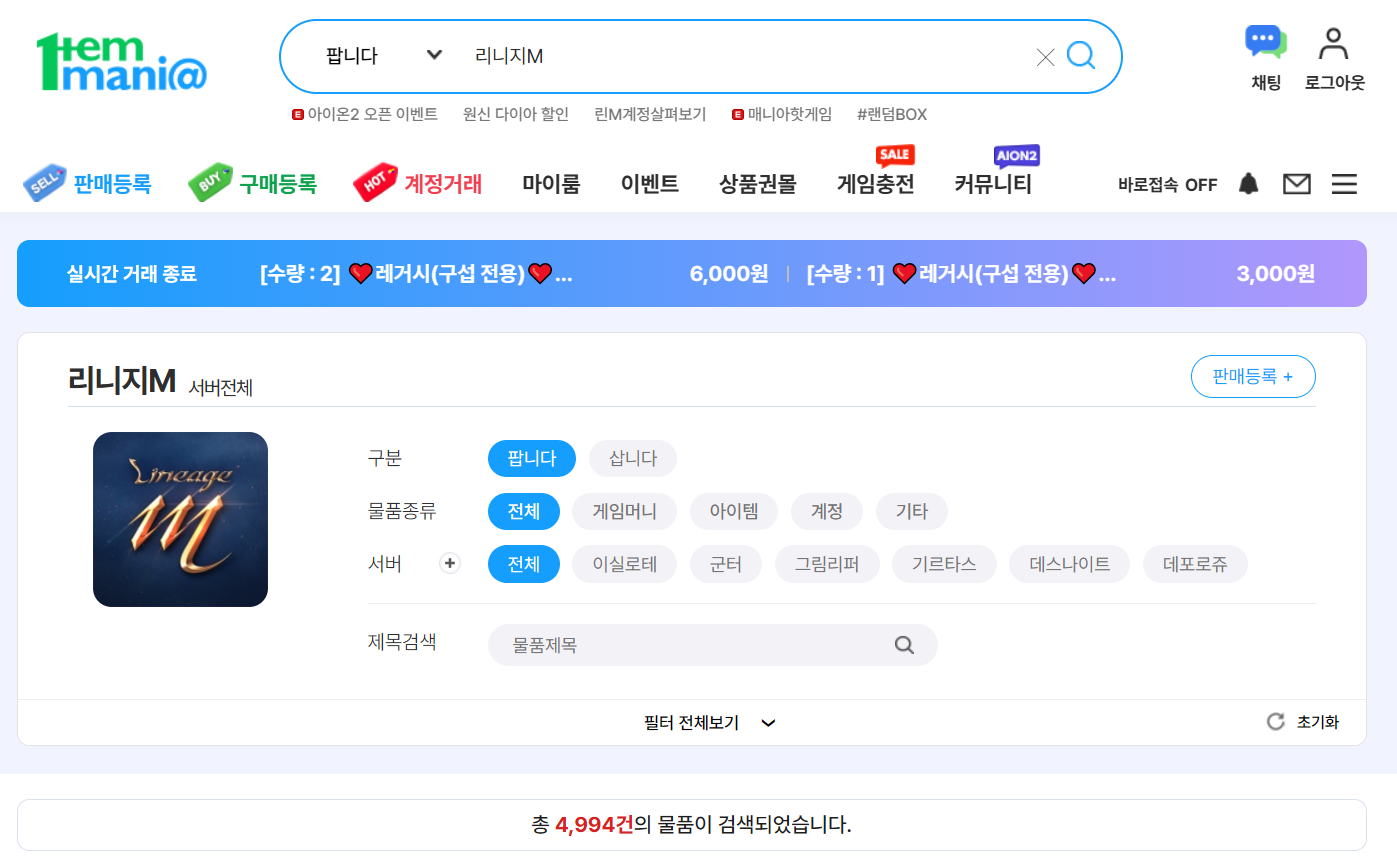This screenshot has height=861, width=1397.
Task: Click 서버전체 text next to 리니지M
Action: 221,388
